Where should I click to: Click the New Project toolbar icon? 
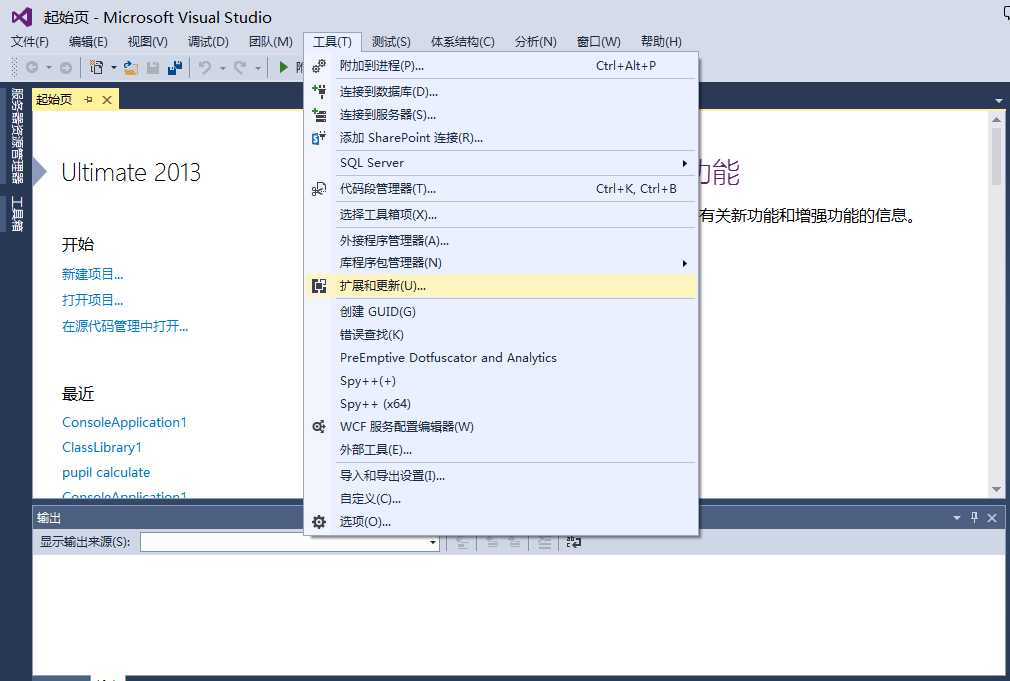tap(97, 67)
